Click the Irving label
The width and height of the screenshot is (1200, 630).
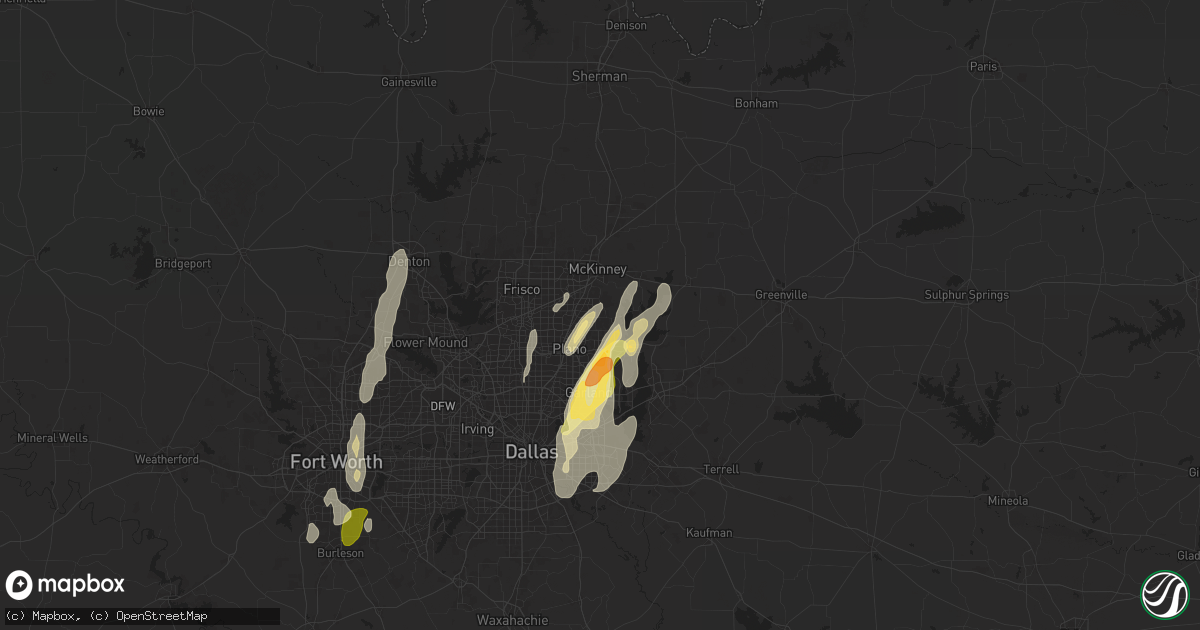(477, 429)
